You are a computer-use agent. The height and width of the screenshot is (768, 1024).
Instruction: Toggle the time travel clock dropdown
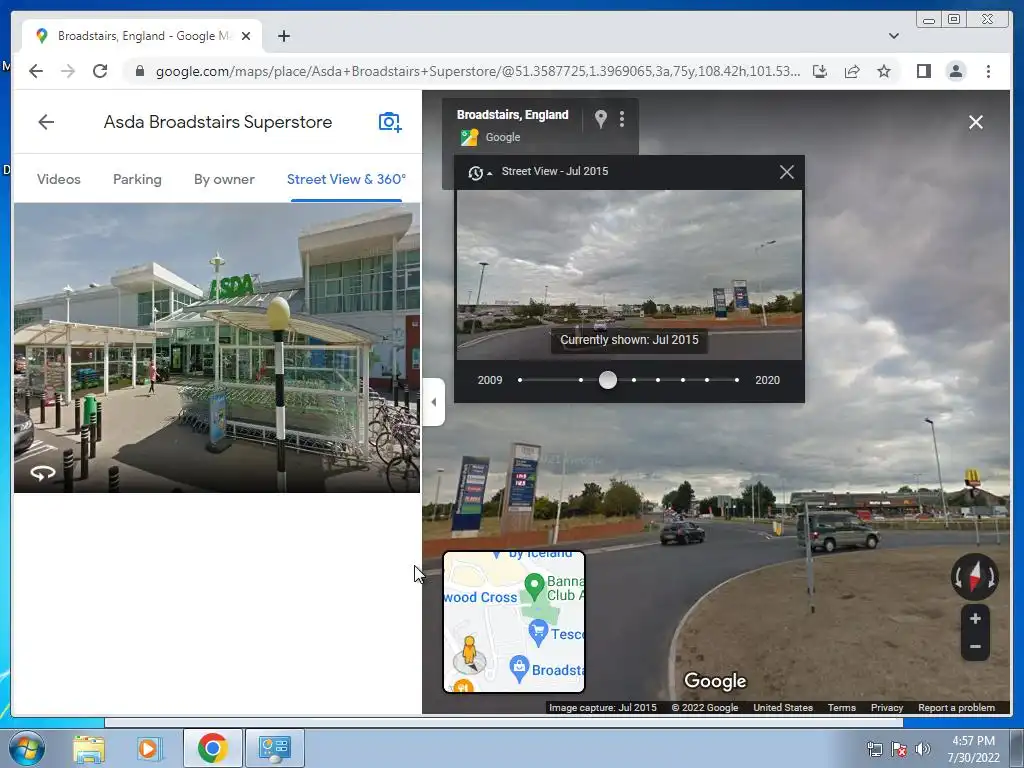pos(479,172)
